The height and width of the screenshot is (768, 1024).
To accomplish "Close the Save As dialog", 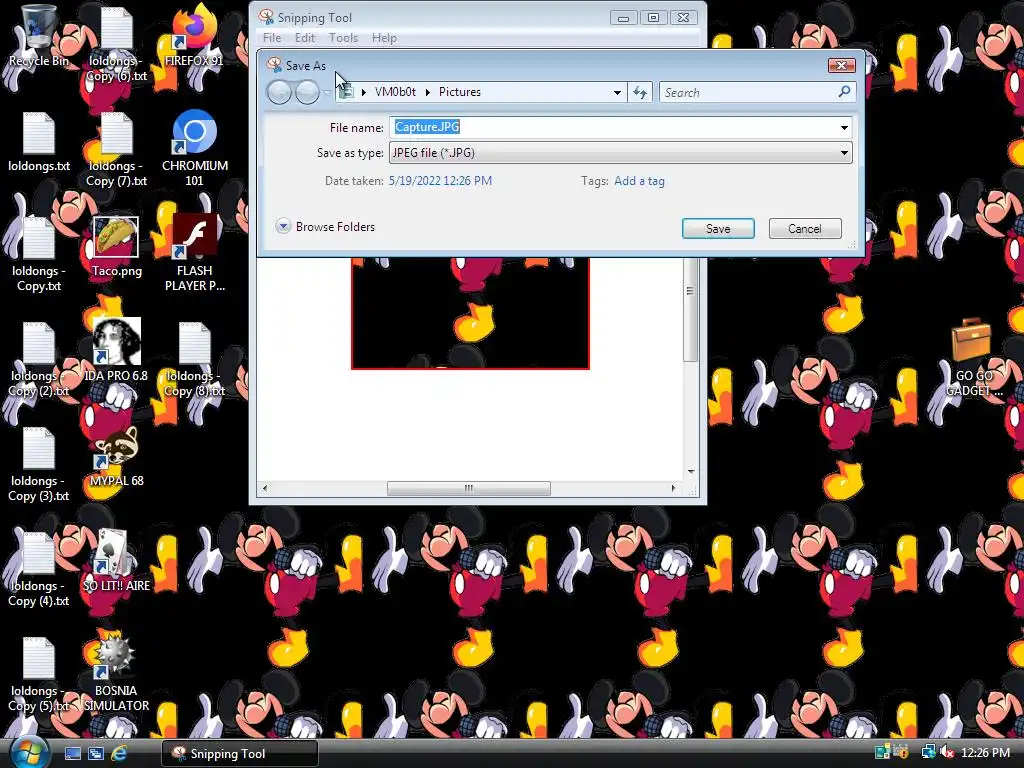I will [x=841, y=65].
